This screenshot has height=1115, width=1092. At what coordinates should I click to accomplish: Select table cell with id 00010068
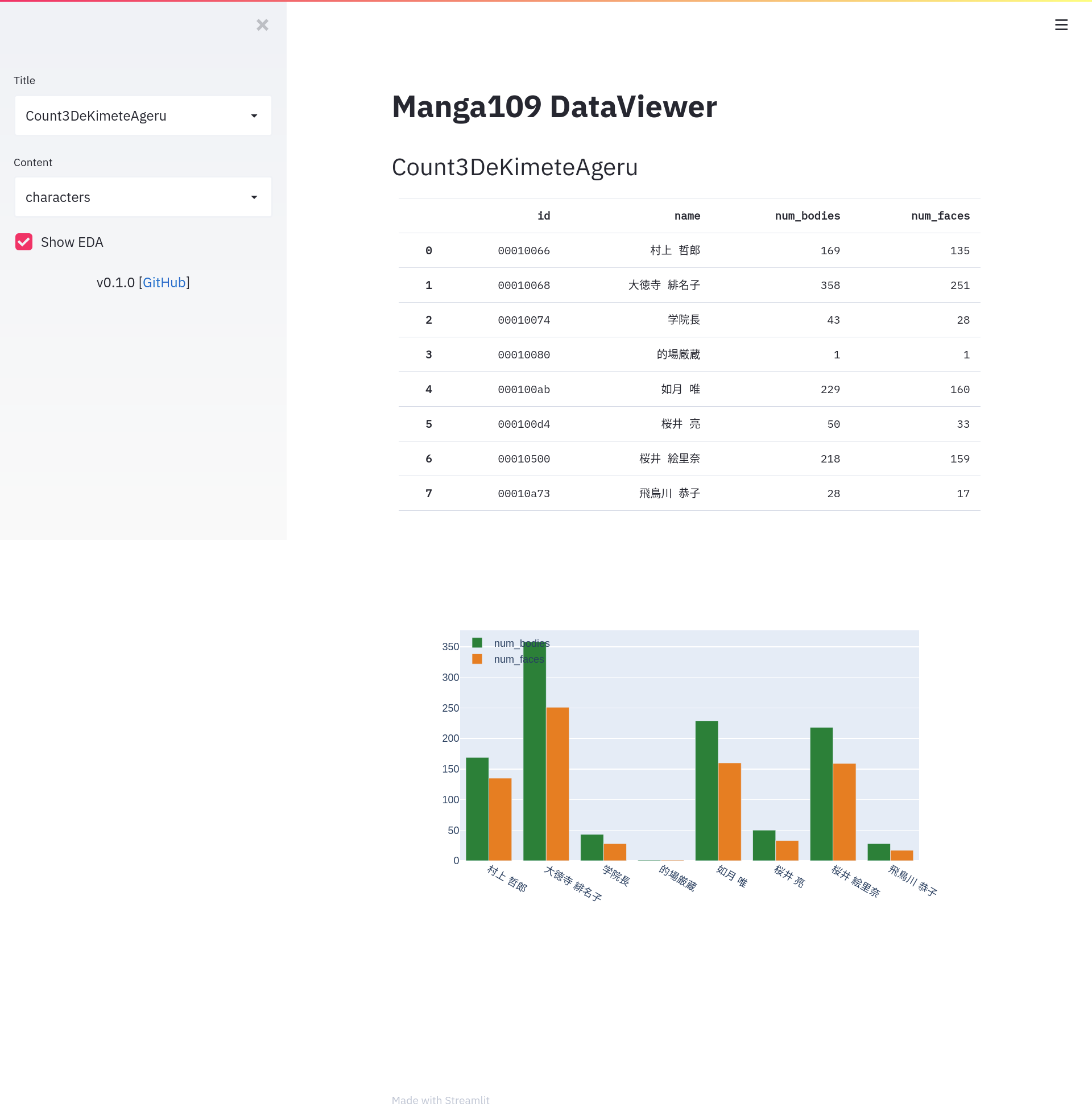523,285
